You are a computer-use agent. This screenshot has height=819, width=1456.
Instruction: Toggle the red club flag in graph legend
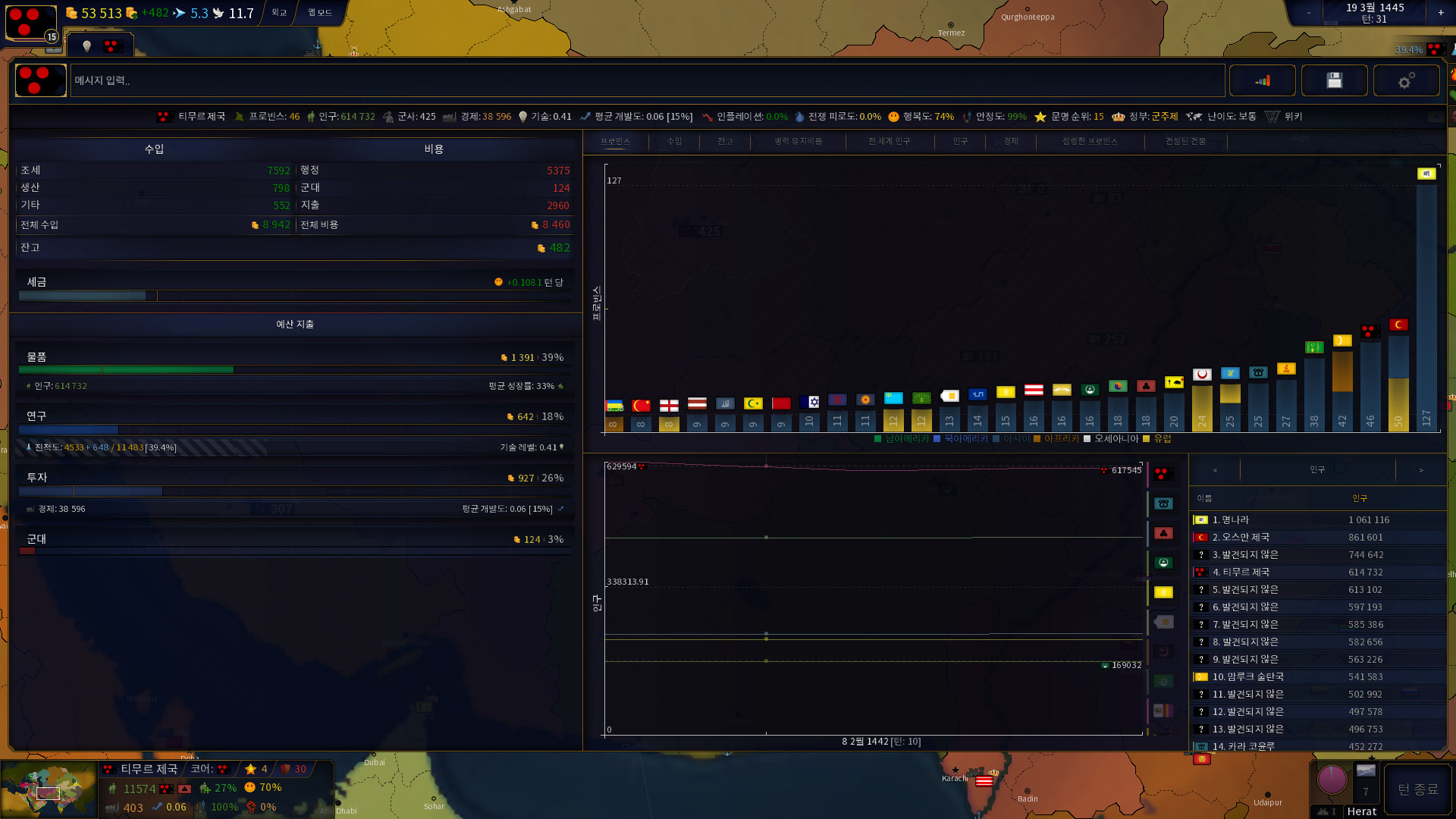tap(1163, 534)
